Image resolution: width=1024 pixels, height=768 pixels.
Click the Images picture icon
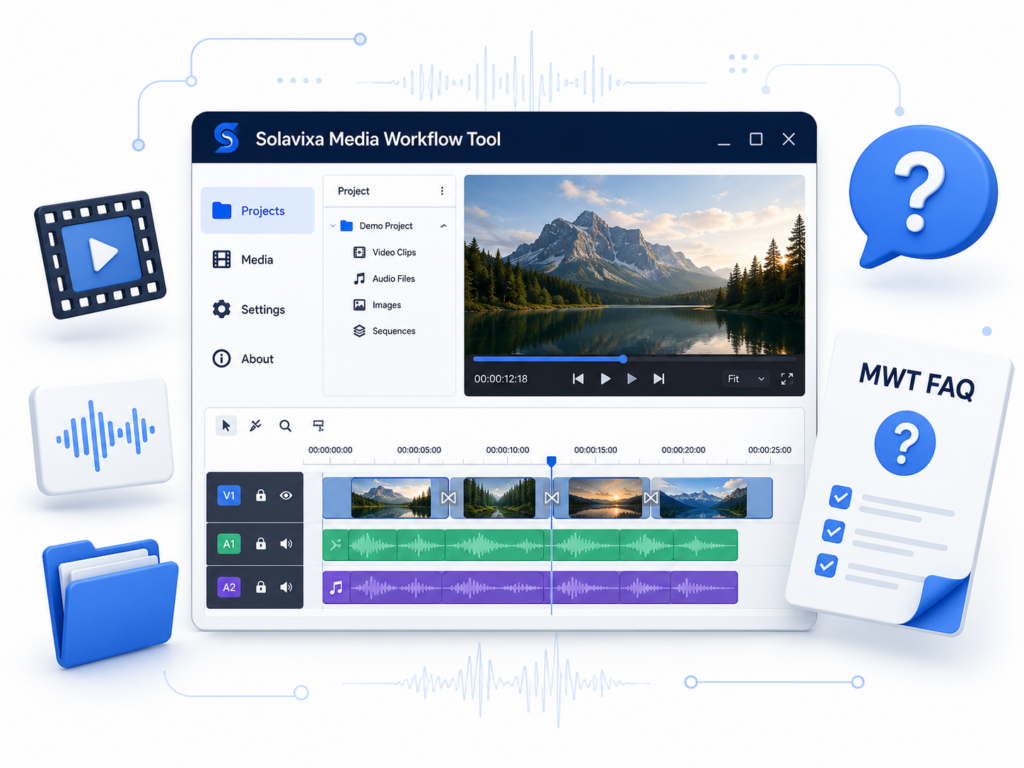click(x=359, y=305)
